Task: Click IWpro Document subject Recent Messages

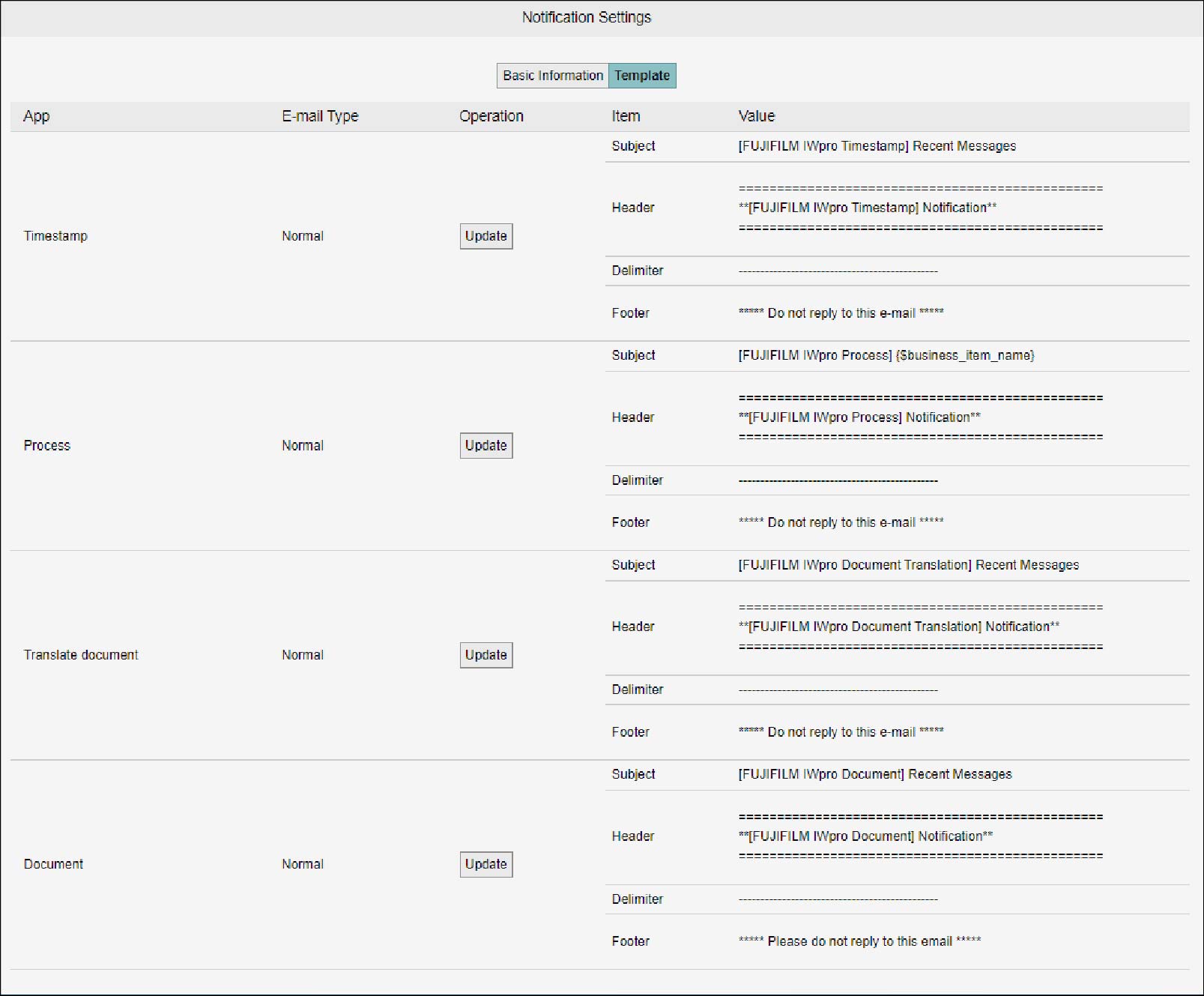Action: tap(875, 774)
